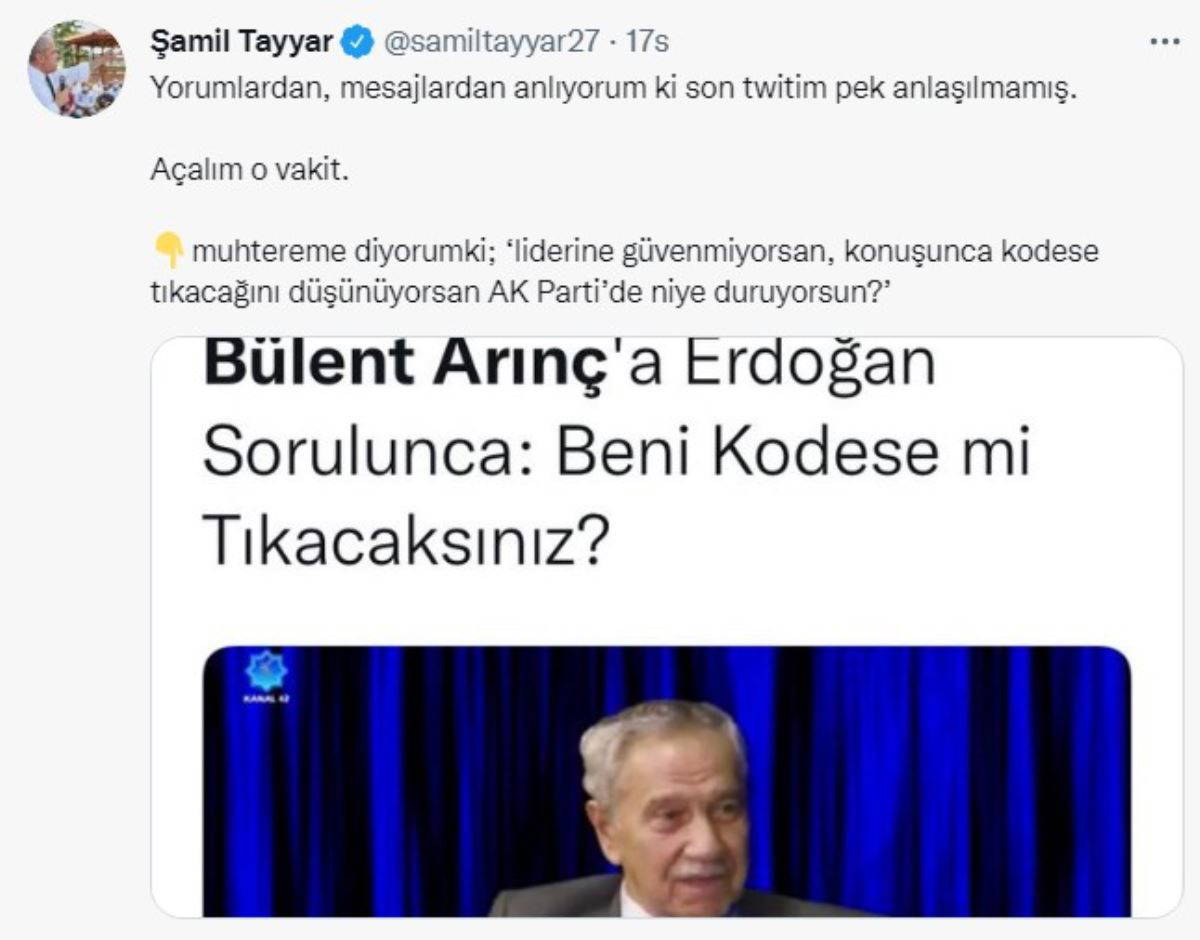
Task: Visit the @samiltayyar27 handle link
Action: tap(493, 42)
